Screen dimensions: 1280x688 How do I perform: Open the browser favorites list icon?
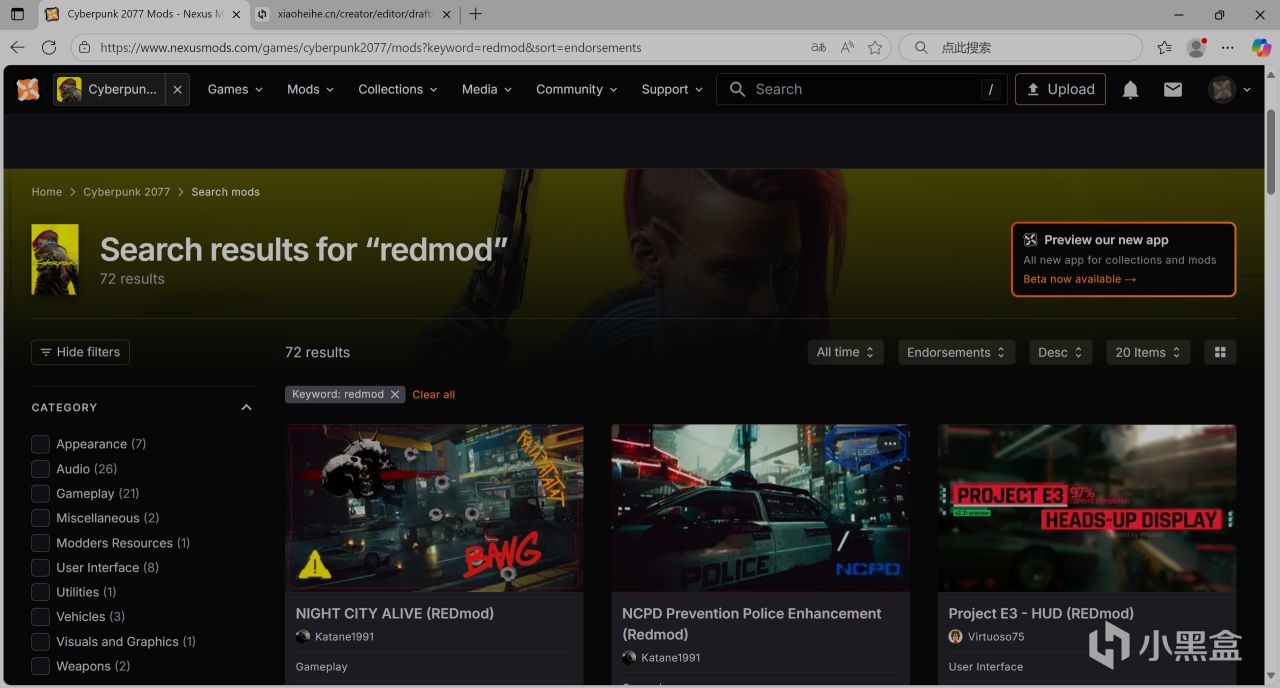click(x=1165, y=47)
